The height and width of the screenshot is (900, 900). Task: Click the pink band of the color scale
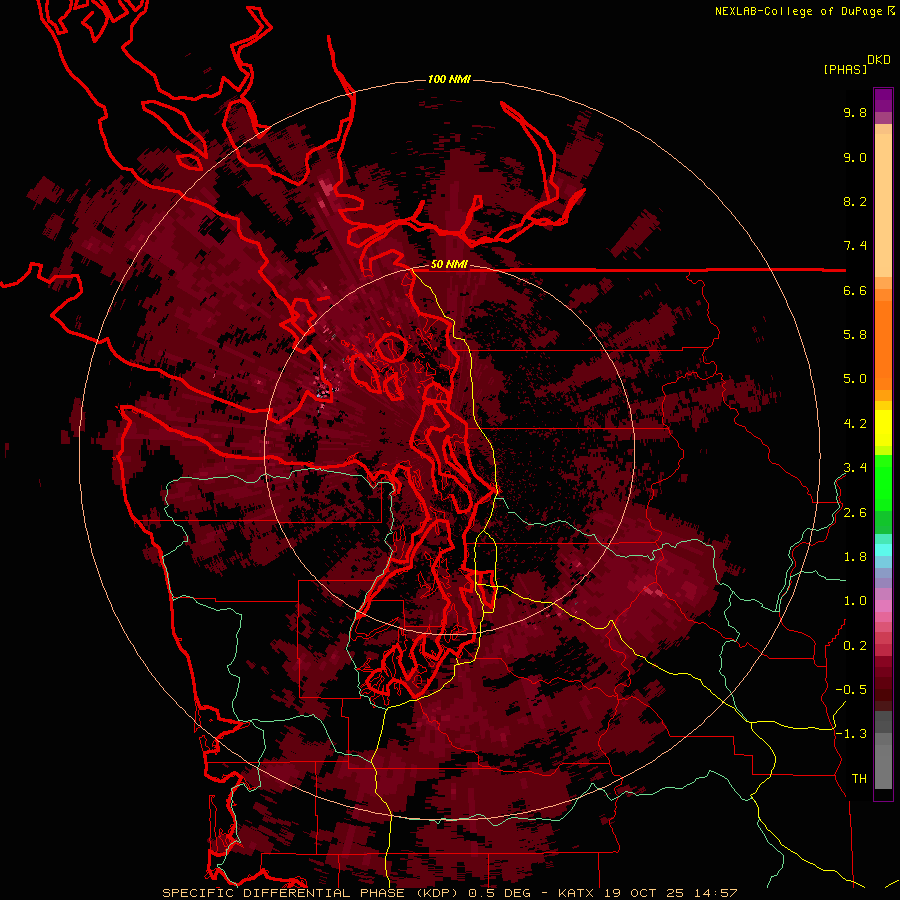point(883,606)
